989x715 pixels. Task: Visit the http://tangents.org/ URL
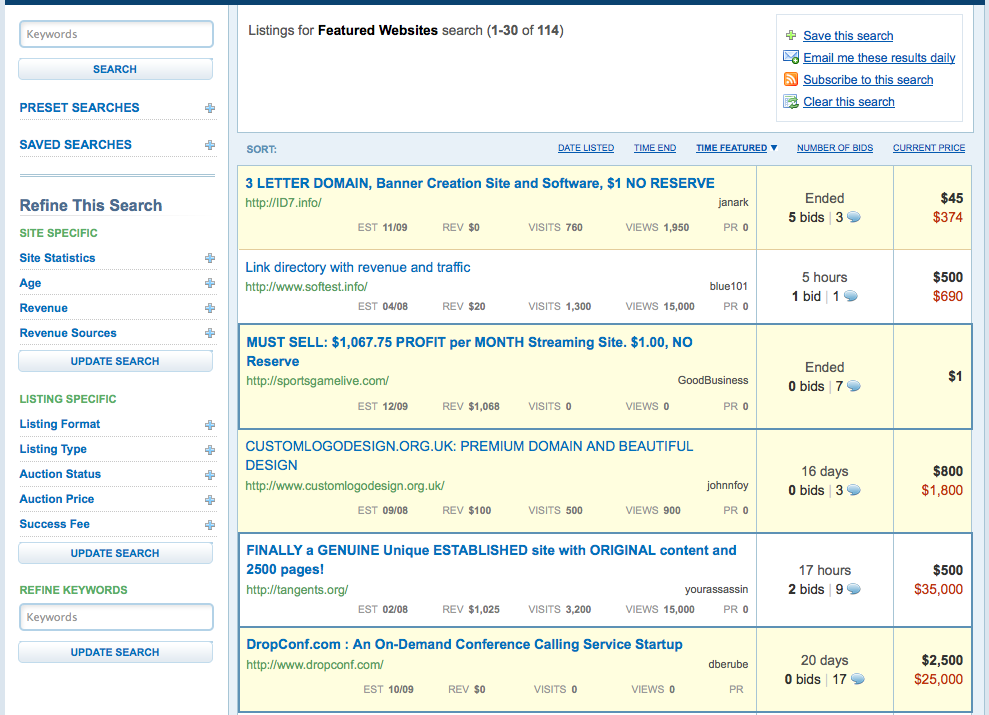click(297, 590)
